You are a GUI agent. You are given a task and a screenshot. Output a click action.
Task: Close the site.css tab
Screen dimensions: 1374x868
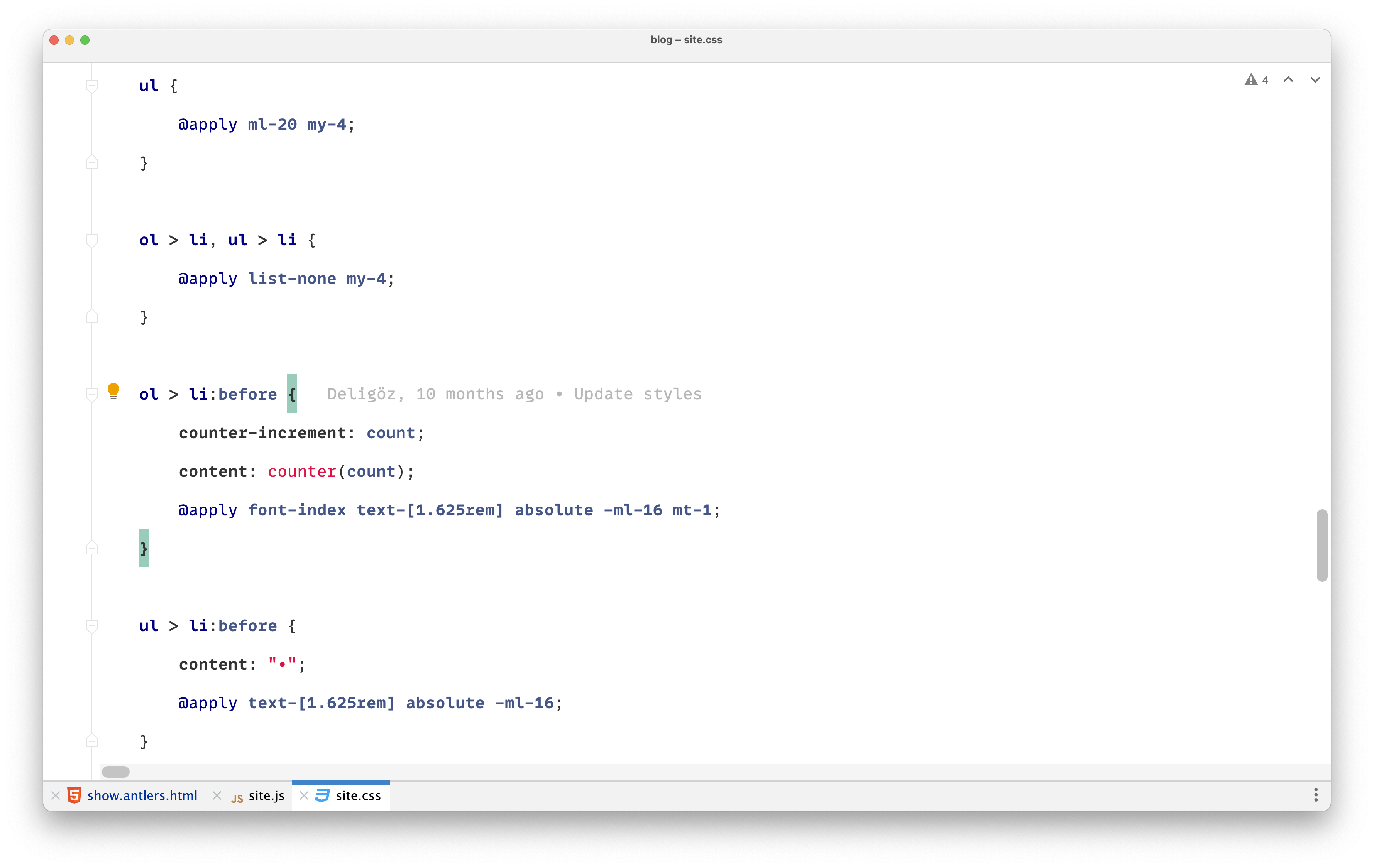[x=304, y=795]
